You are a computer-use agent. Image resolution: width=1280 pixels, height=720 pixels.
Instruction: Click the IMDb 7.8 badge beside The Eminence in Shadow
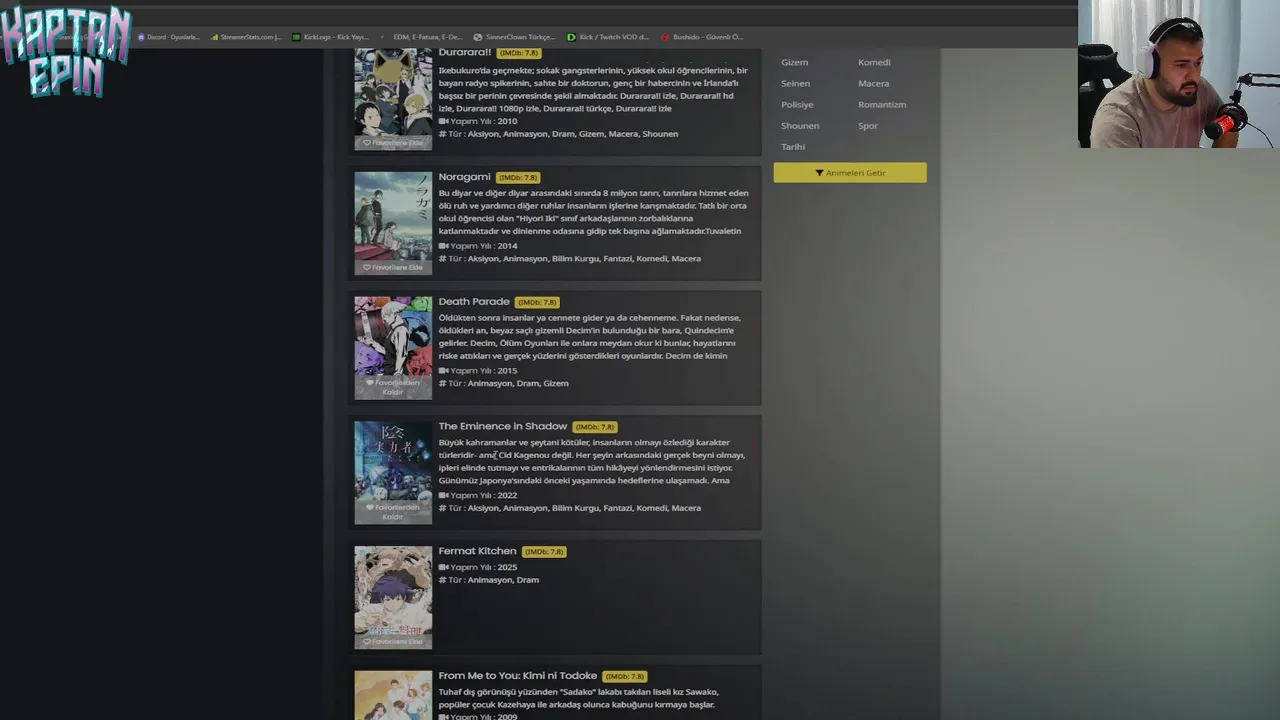pos(594,427)
